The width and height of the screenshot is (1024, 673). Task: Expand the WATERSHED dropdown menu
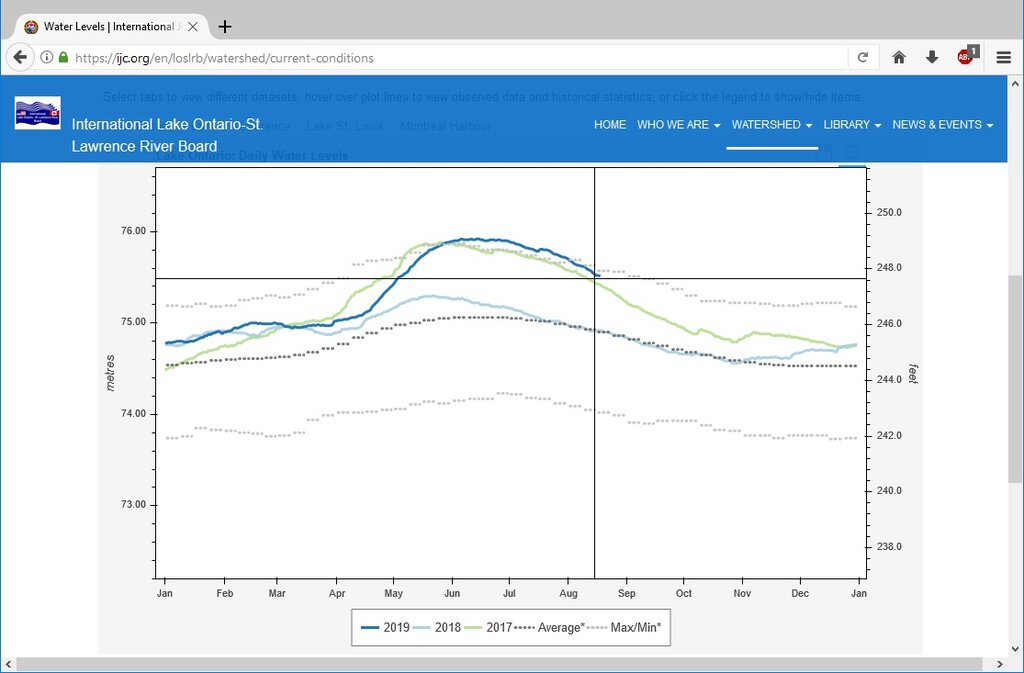(771, 125)
